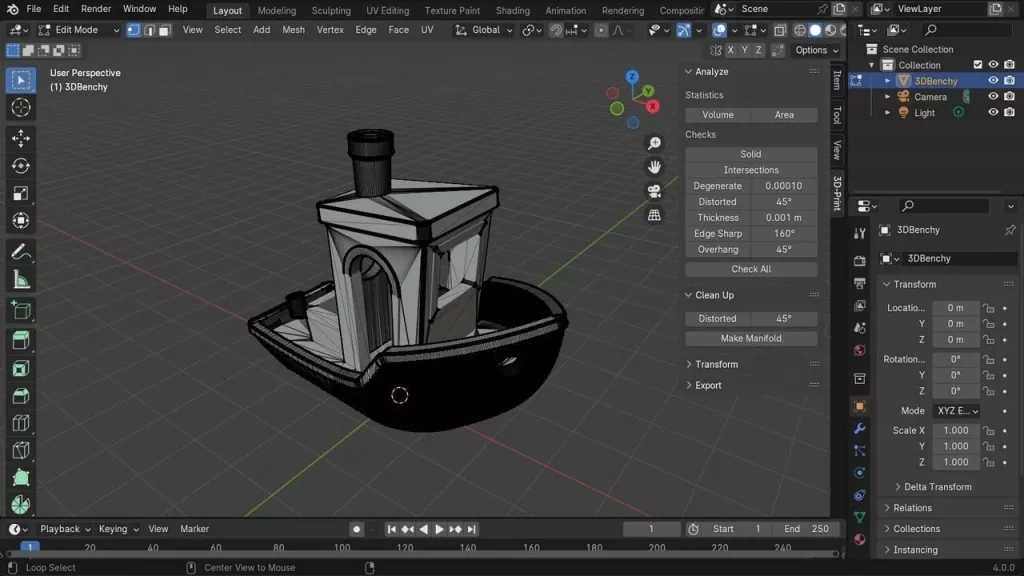
Task: Hide 3DBenchy object in outliner
Action: click(x=993, y=81)
